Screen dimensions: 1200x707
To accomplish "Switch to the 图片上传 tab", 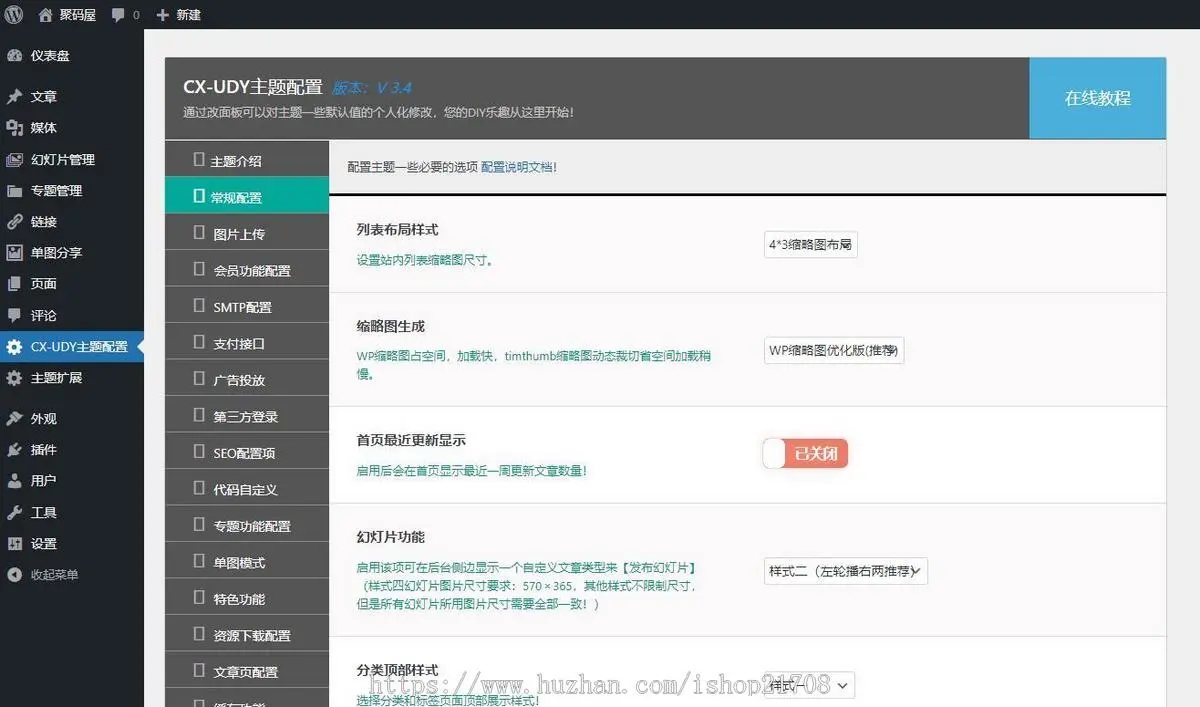I will coord(247,233).
